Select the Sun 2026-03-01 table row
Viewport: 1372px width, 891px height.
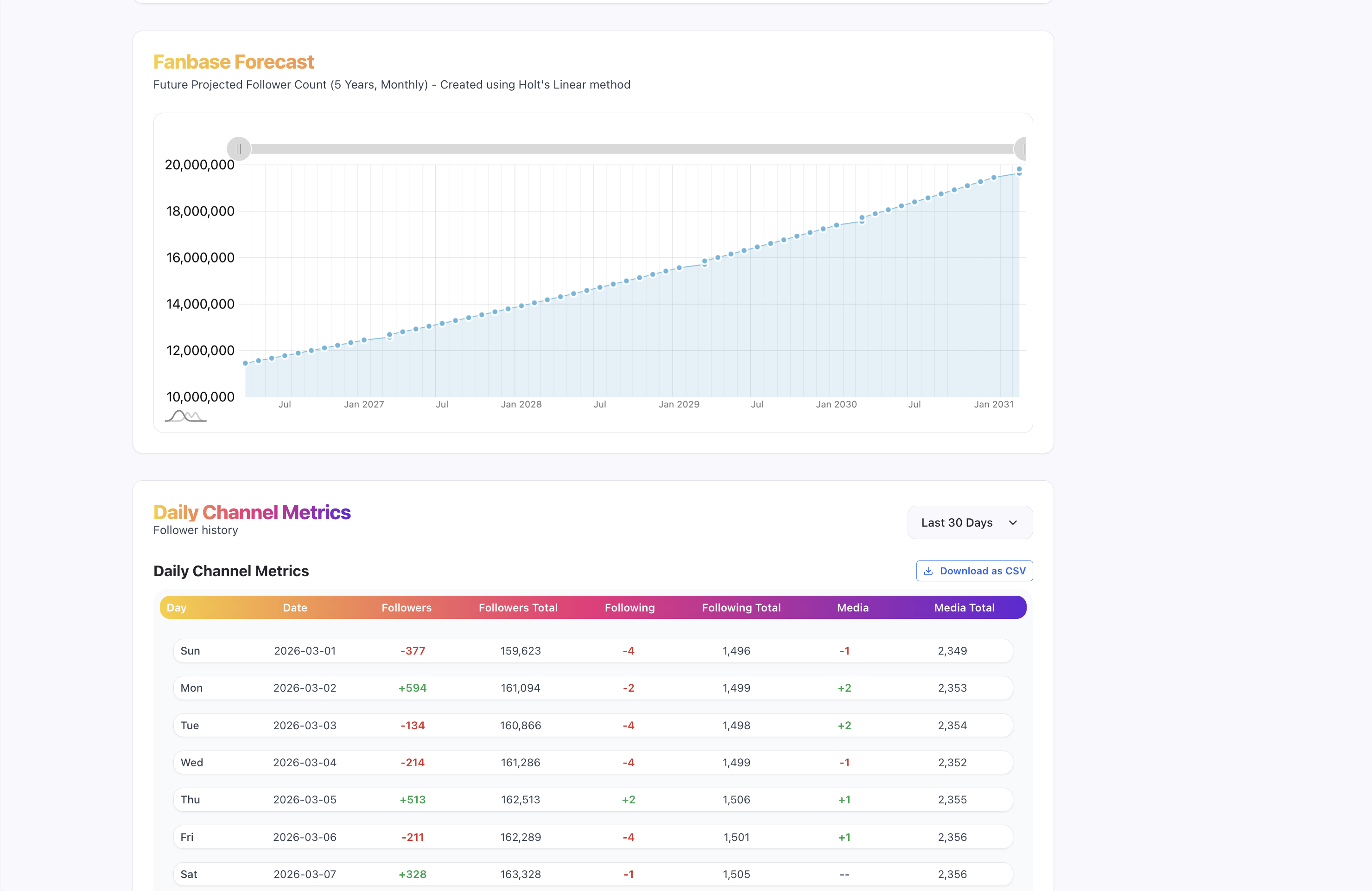[593, 650]
